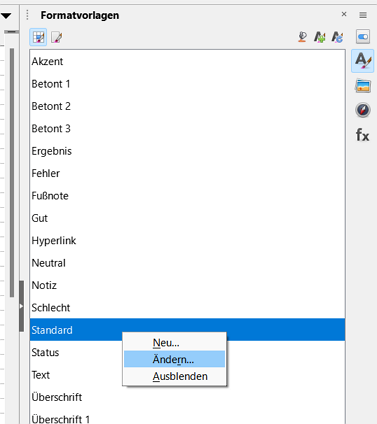
Task: Select the Status style
Action: coord(187,352)
